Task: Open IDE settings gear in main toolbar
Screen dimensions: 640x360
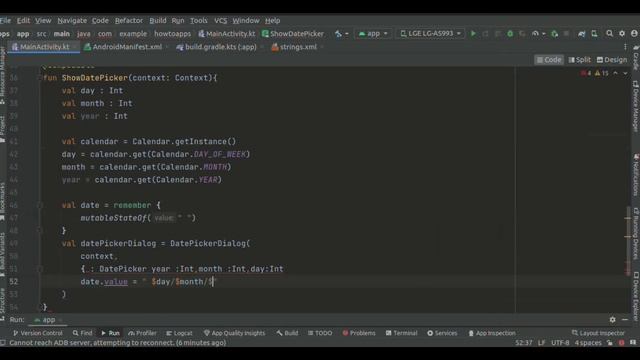Action: tap(622, 33)
